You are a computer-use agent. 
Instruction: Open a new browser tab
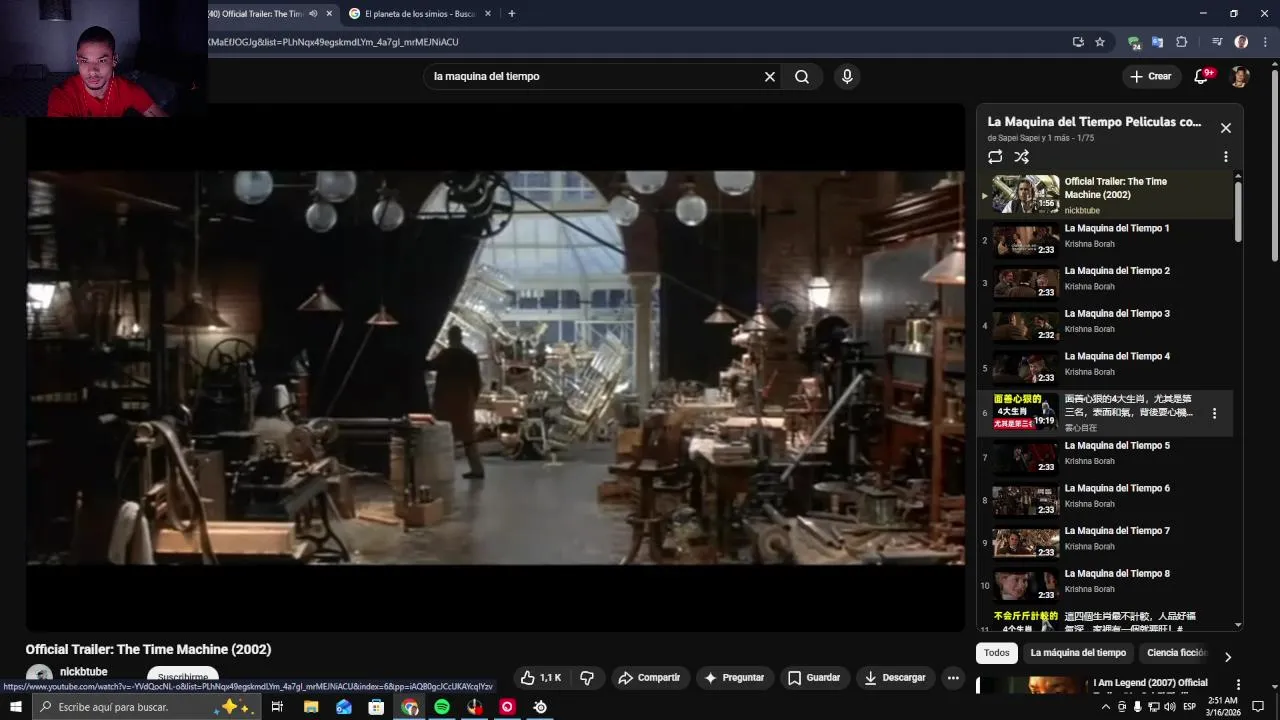tap(512, 14)
